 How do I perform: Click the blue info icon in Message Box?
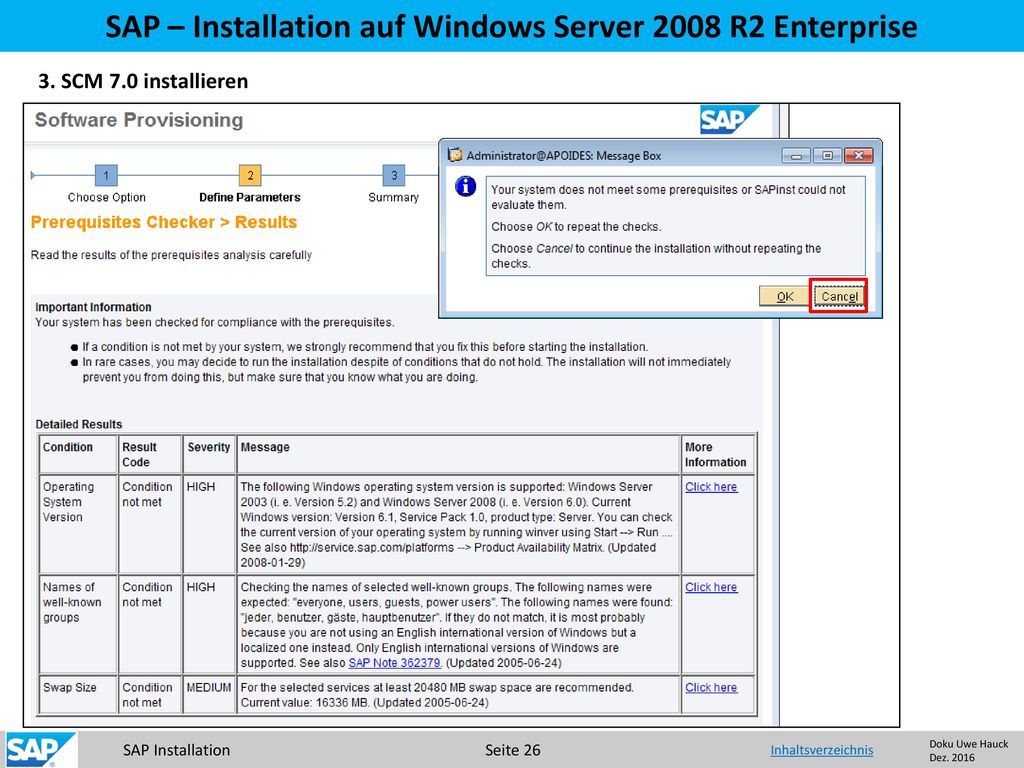(x=465, y=186)
